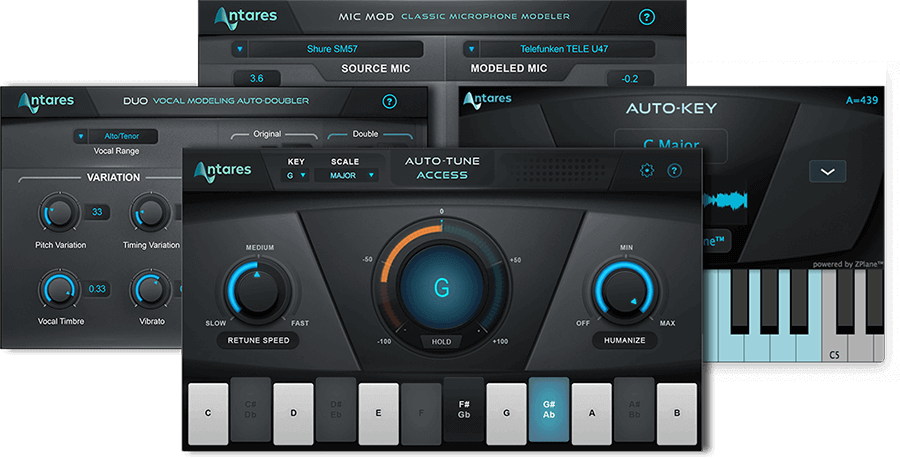The image size is (900, 458).
Task: Toggle the C note key
Action: [208, 413]
